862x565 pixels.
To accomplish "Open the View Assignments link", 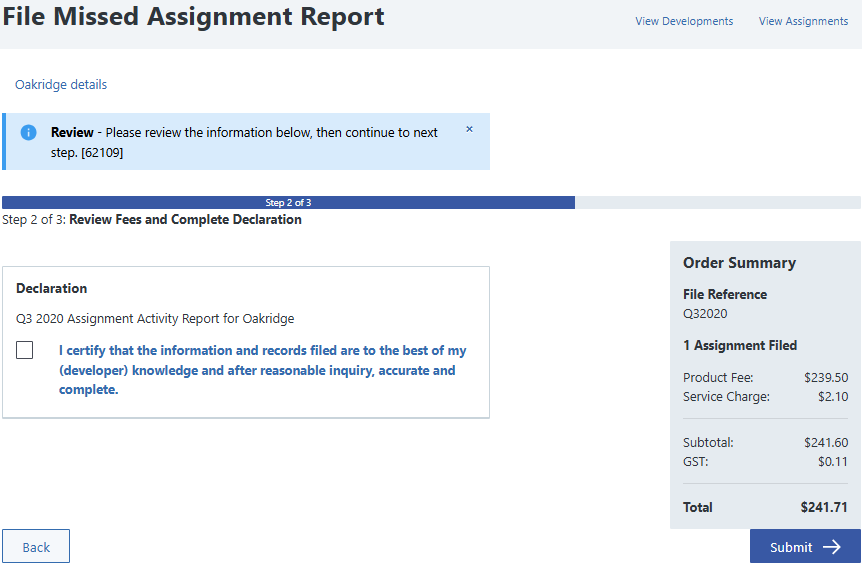I will (x=803, y=21).
